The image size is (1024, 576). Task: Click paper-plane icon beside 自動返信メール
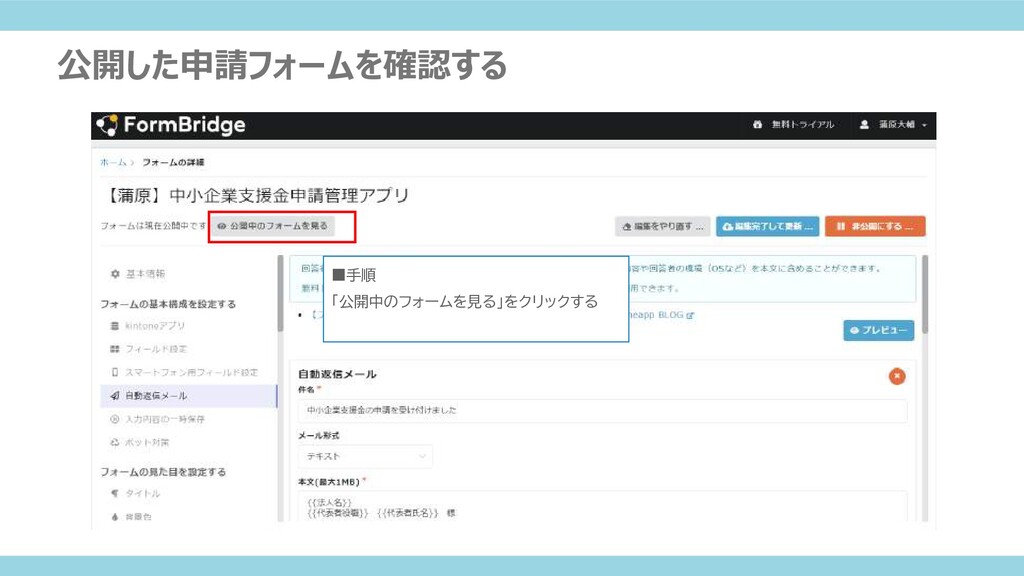(x=115, y=396)
